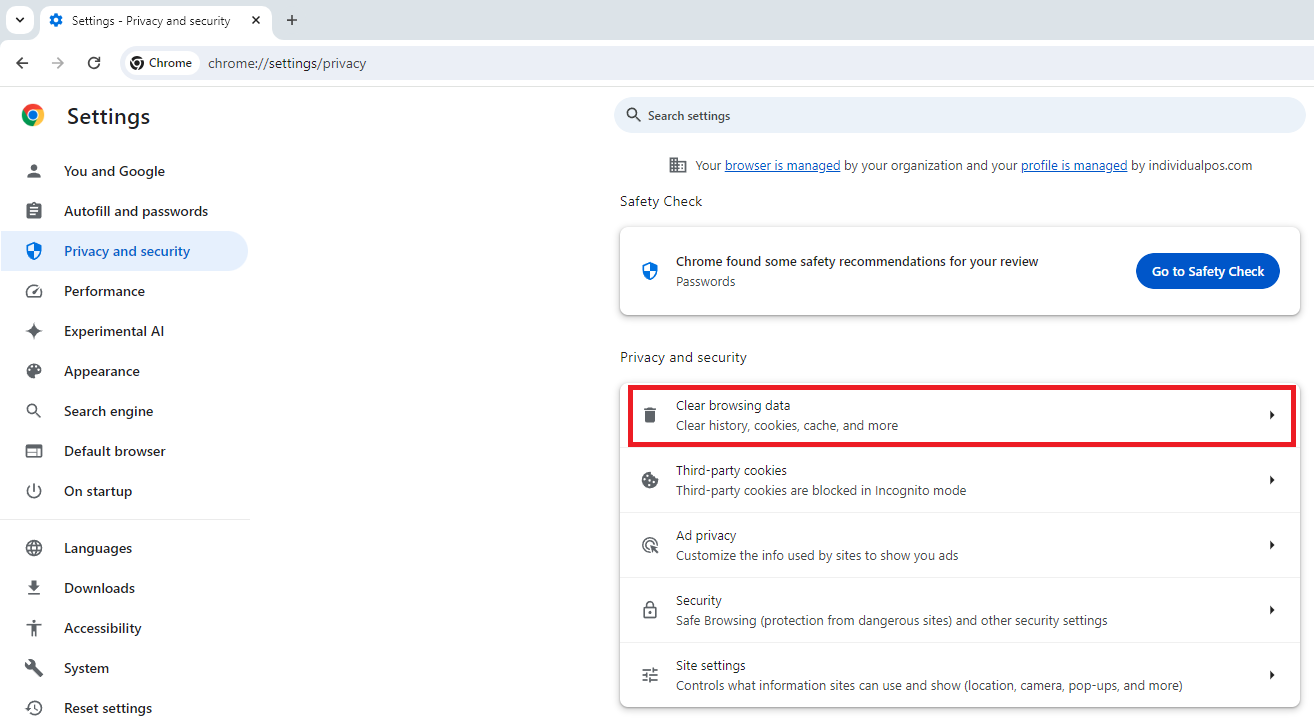Expand Security with its arrow

[x=1272, y=610]
